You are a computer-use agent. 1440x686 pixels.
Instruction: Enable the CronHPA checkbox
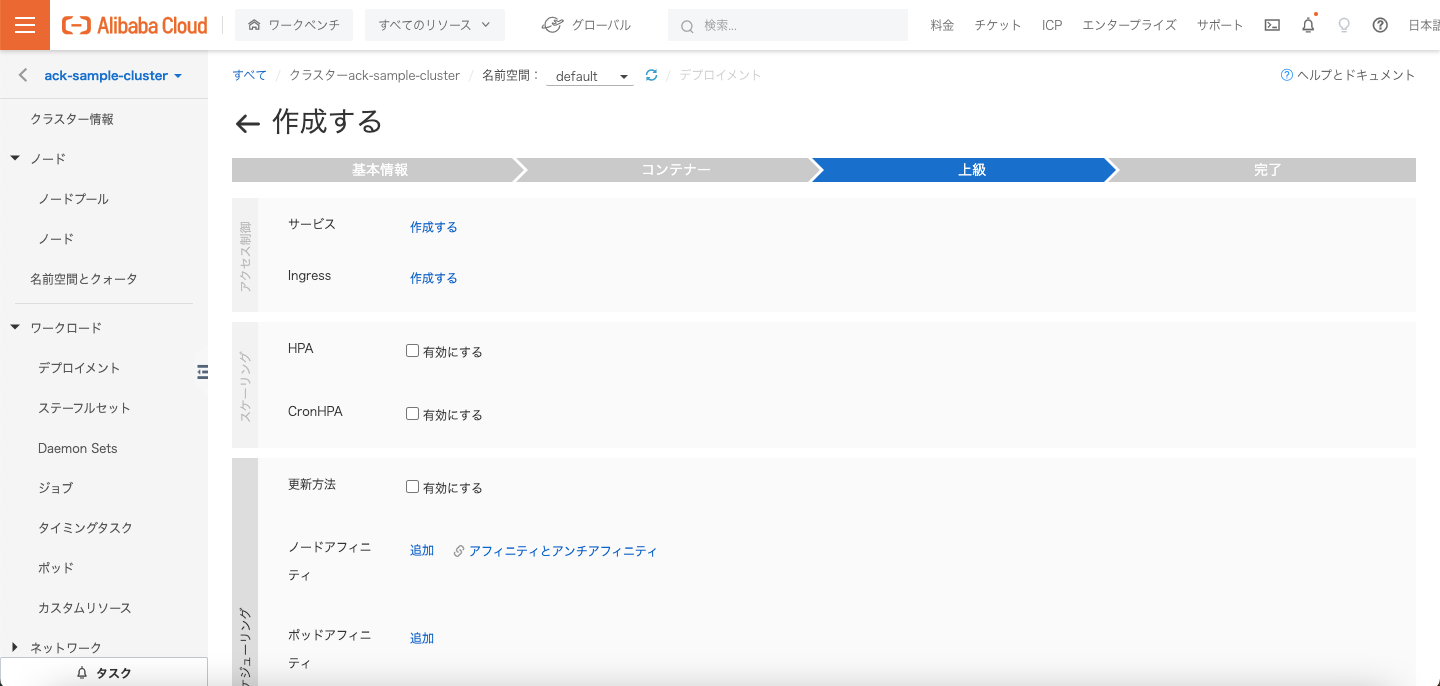(412, 414)
